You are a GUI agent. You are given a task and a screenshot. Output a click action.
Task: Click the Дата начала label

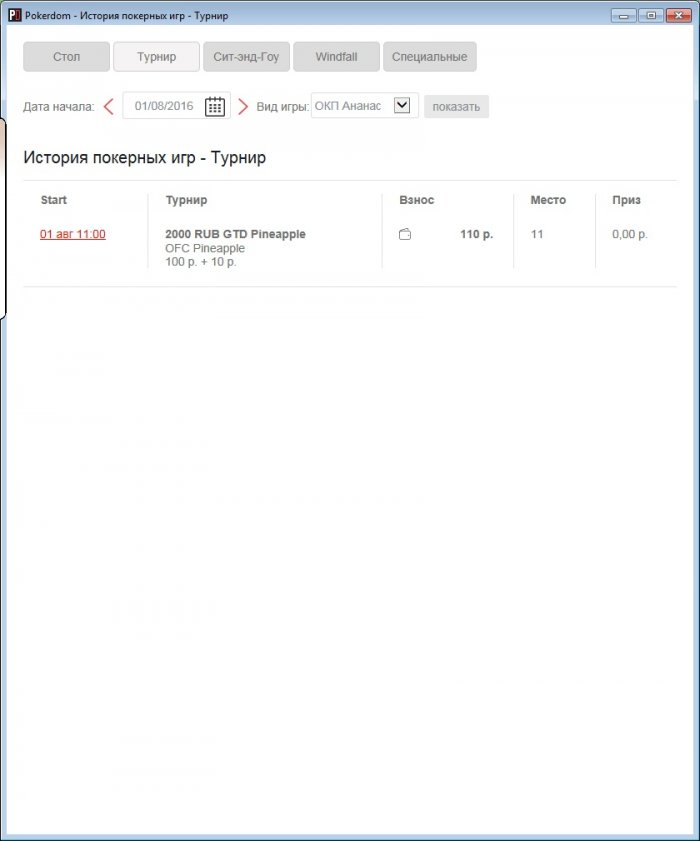(x=58, y=107)
